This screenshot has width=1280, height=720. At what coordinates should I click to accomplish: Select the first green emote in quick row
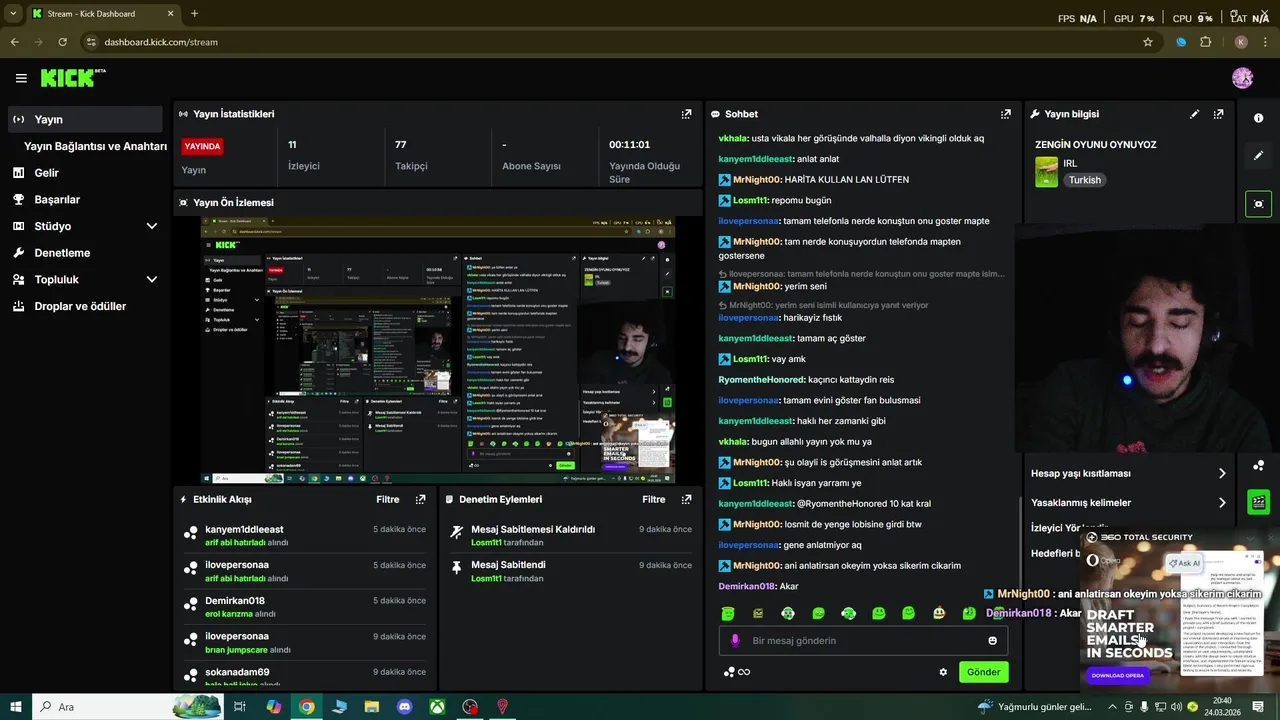[x=728, y=613]
